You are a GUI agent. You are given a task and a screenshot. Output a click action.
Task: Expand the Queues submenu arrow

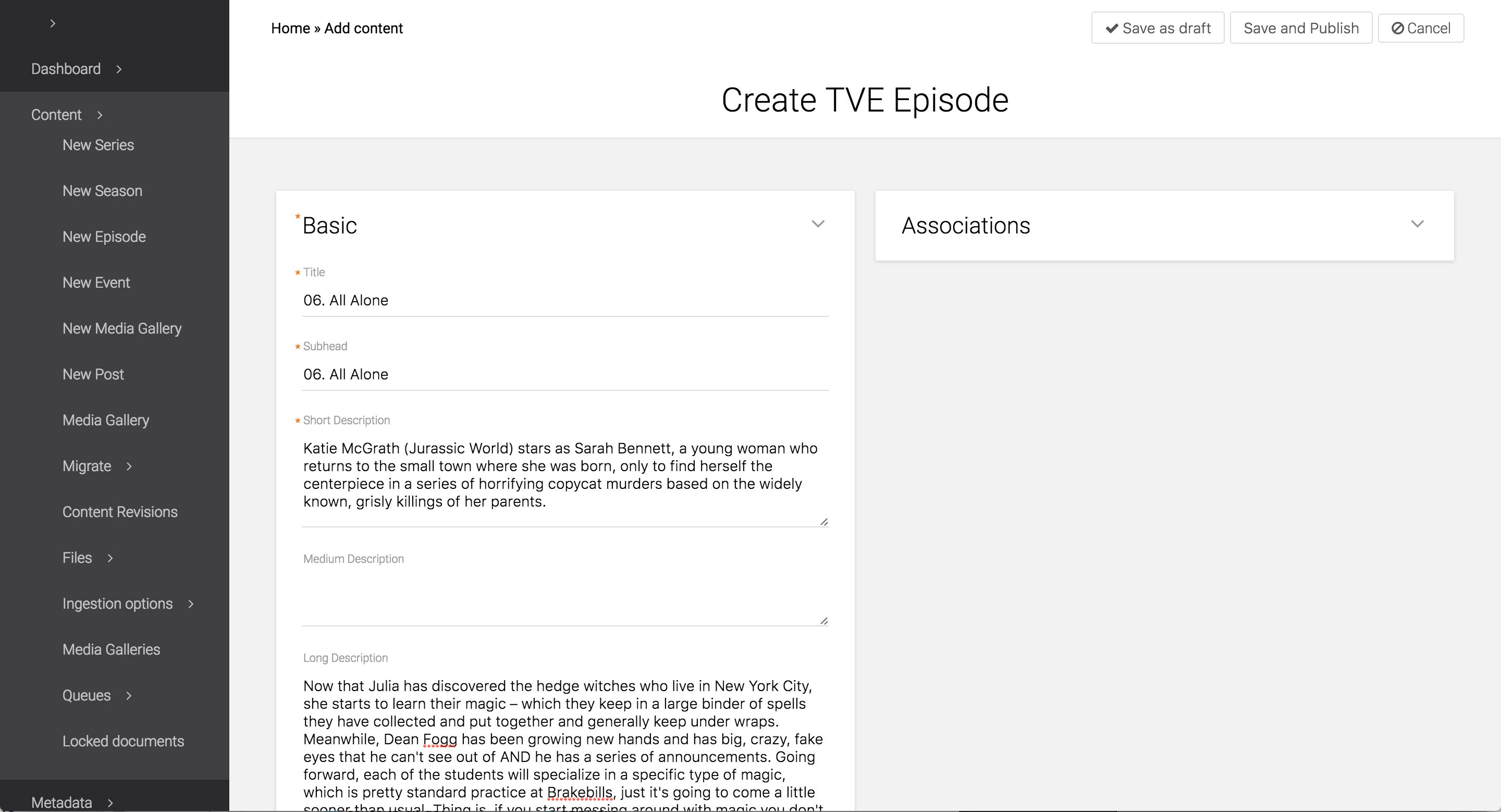tap(129, 695)
